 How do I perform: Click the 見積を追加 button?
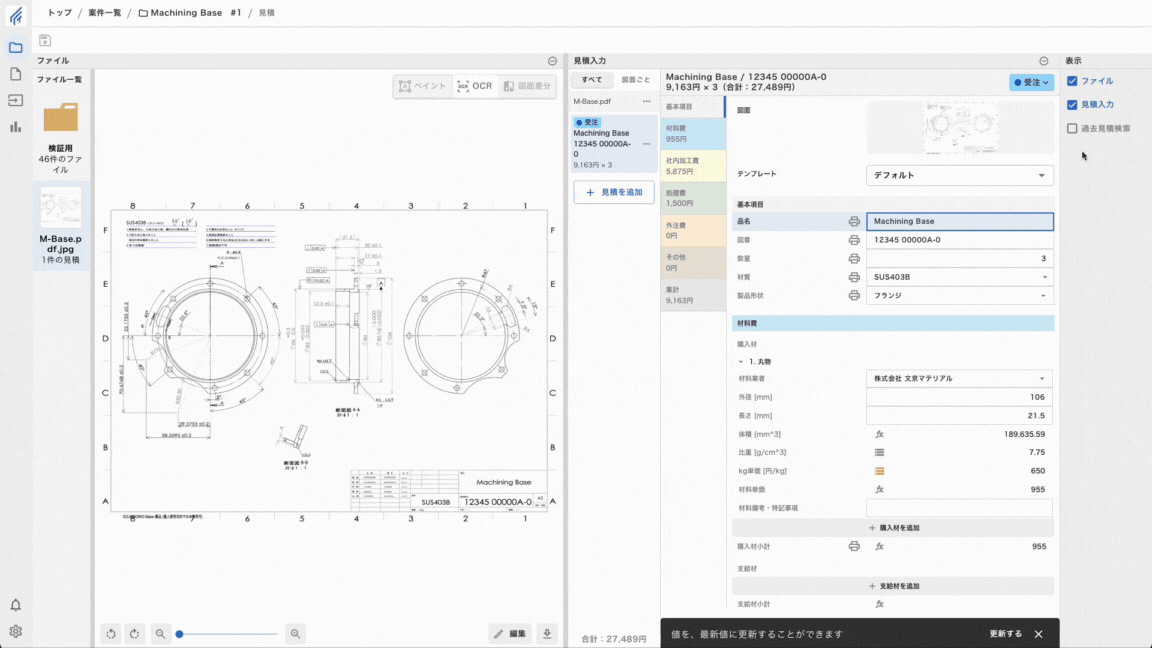pos(614,192)
